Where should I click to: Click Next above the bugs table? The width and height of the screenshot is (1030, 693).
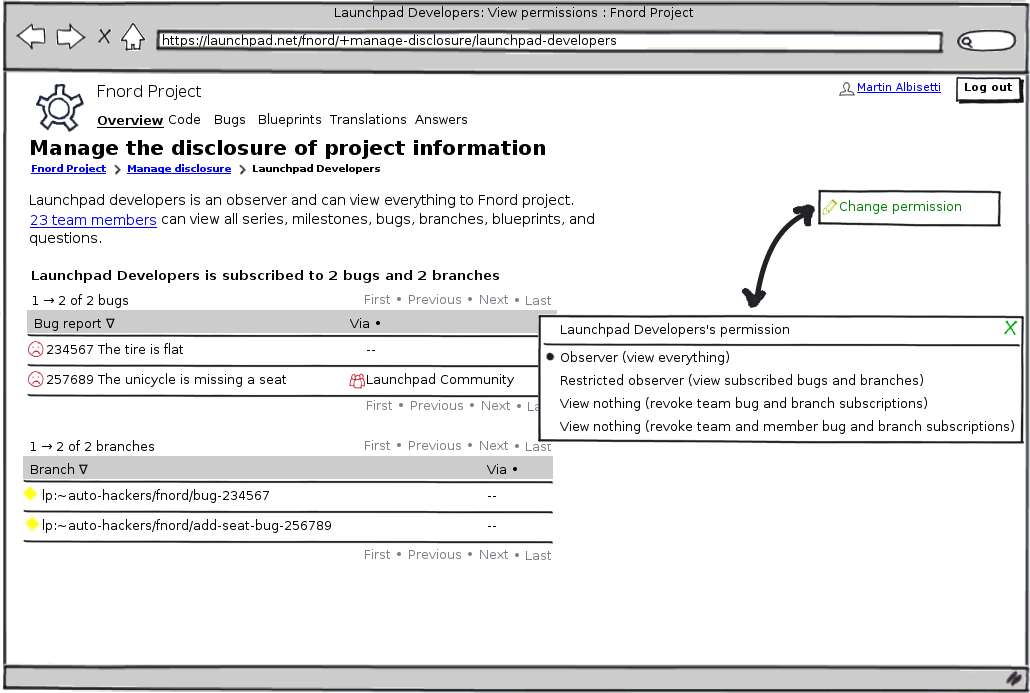click(x=493, y=300)
